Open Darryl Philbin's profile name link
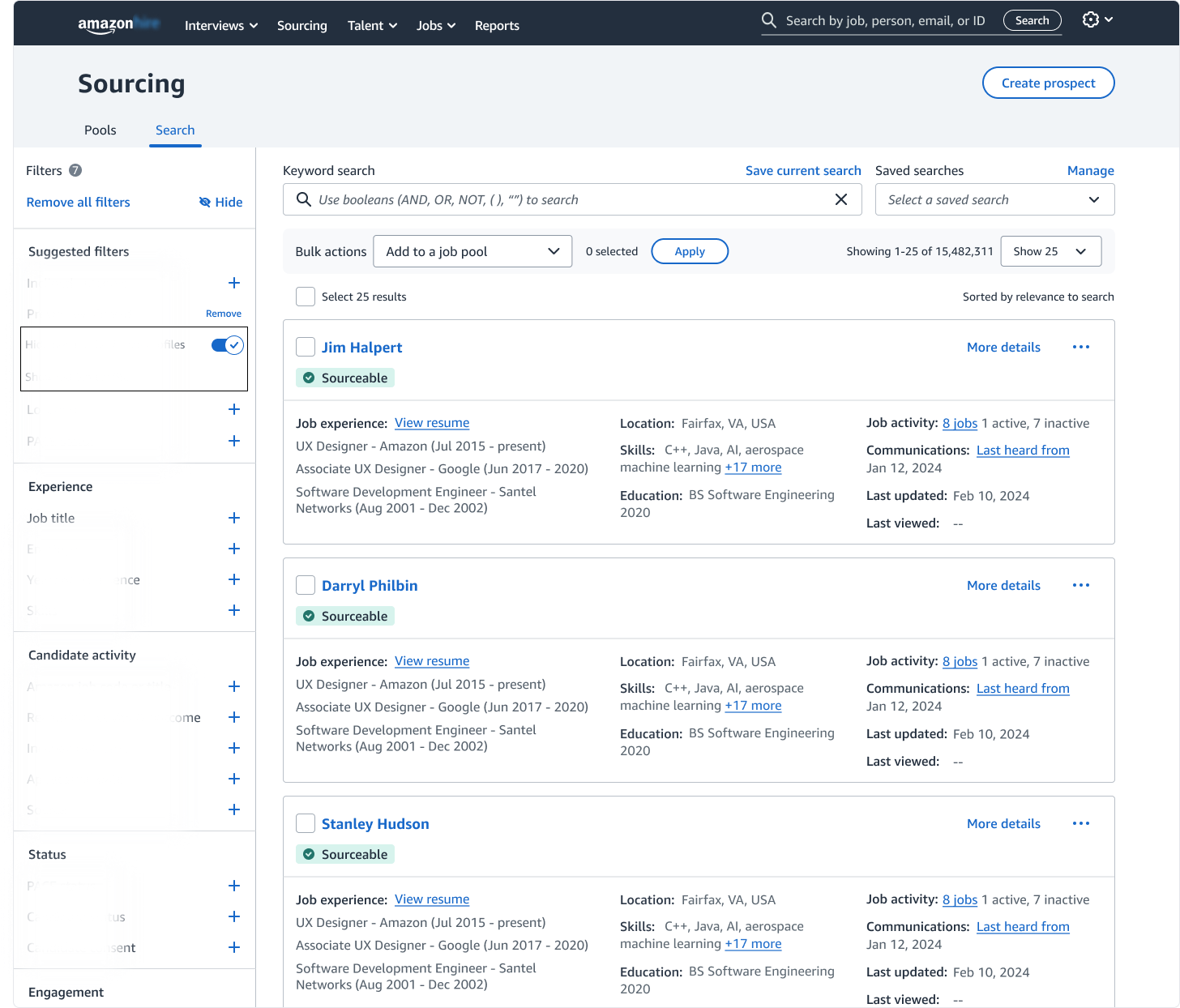1180x1008 pixels. pos(370,585)
